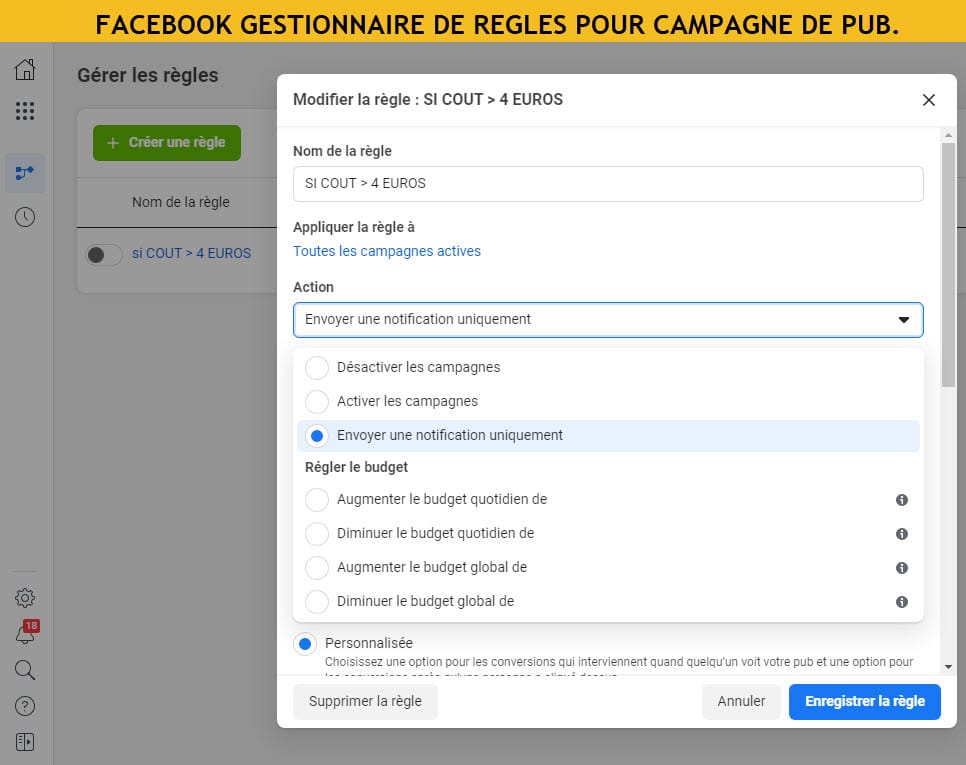Click the scrollbar down arrow
Viewport: 966px width, 765px height.
(948, 667)
